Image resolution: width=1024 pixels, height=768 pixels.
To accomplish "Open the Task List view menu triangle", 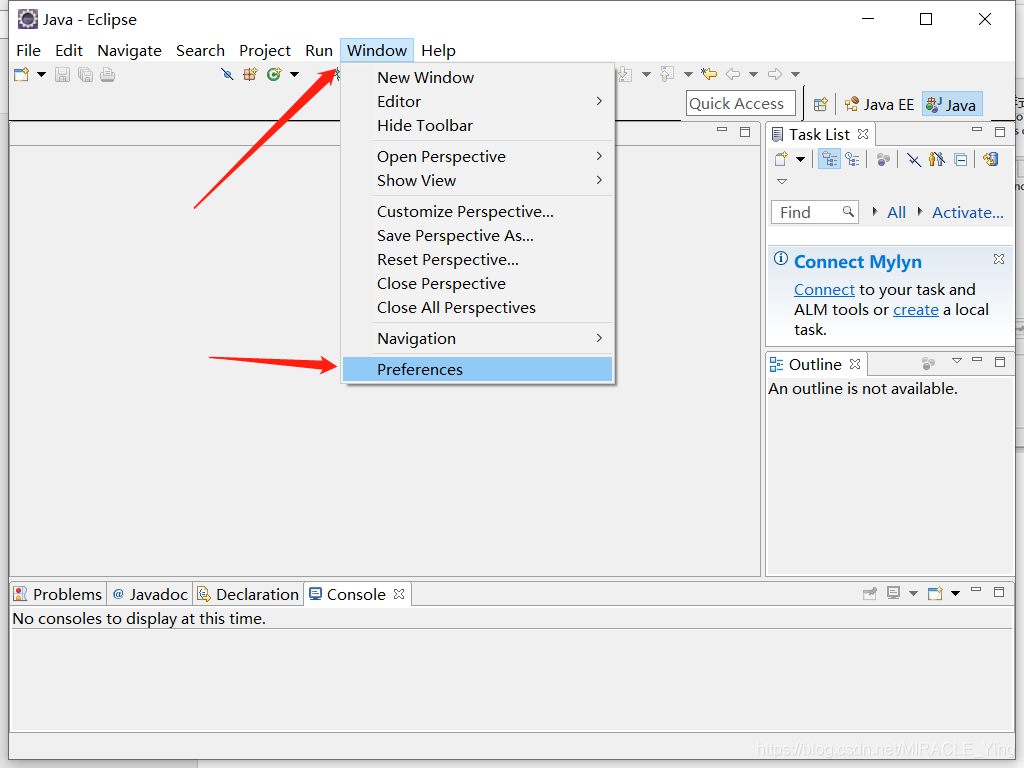I will click(x=782, y=182).
